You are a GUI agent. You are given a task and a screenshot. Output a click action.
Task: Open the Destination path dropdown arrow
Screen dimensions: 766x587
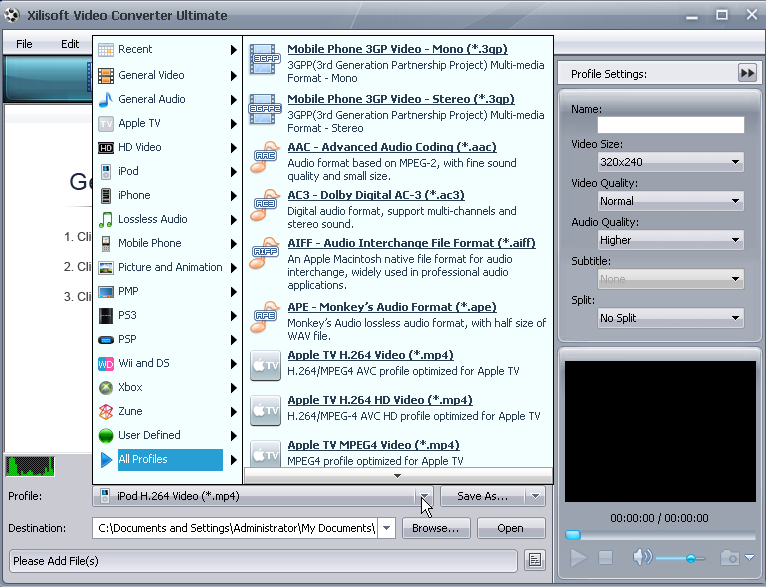click(386, 528)
